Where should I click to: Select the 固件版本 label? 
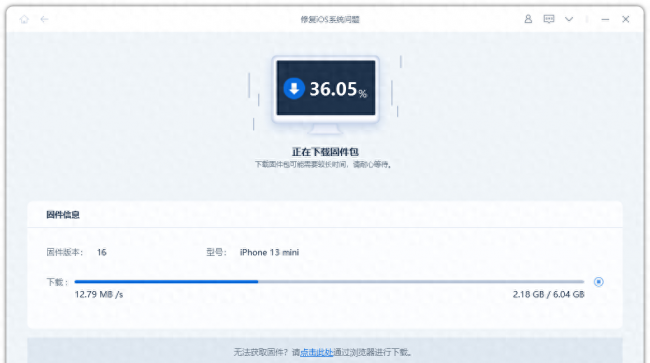tap(65, 252)
